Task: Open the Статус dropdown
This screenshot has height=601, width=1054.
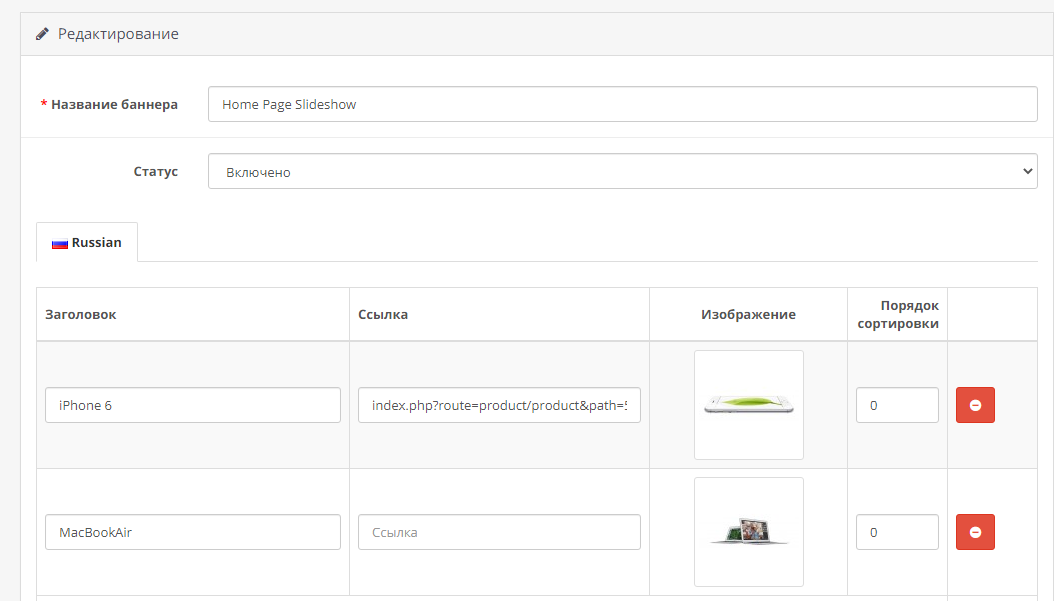Action: pos(622,171)
